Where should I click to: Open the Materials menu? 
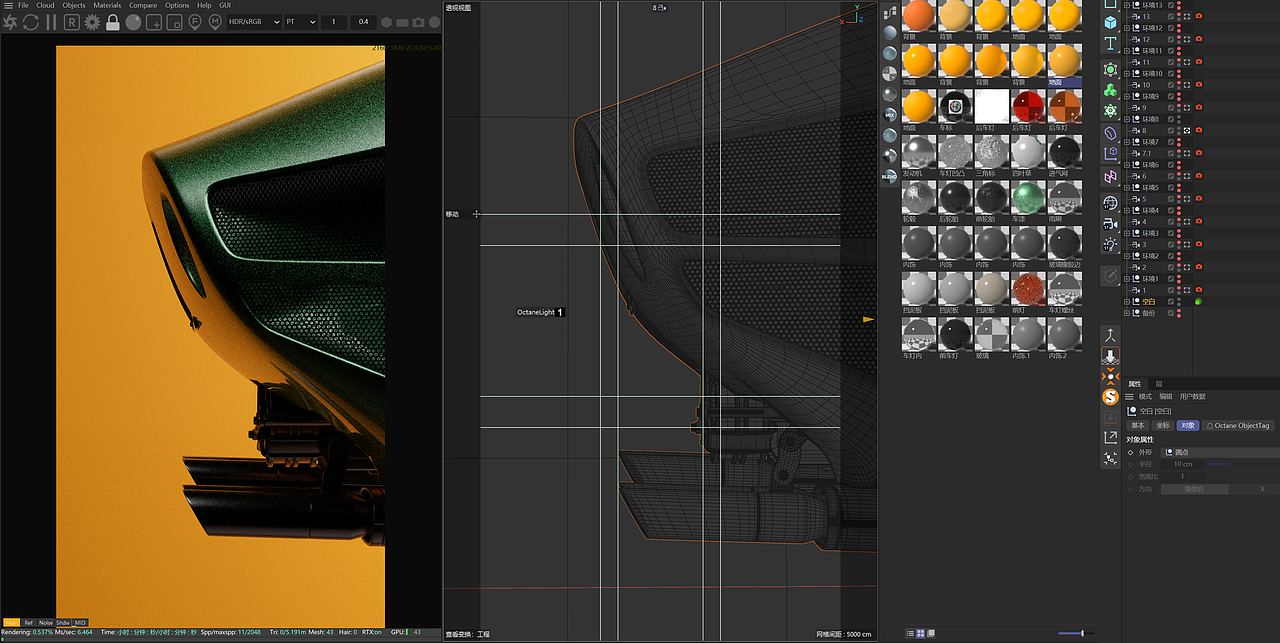(107, 5)
